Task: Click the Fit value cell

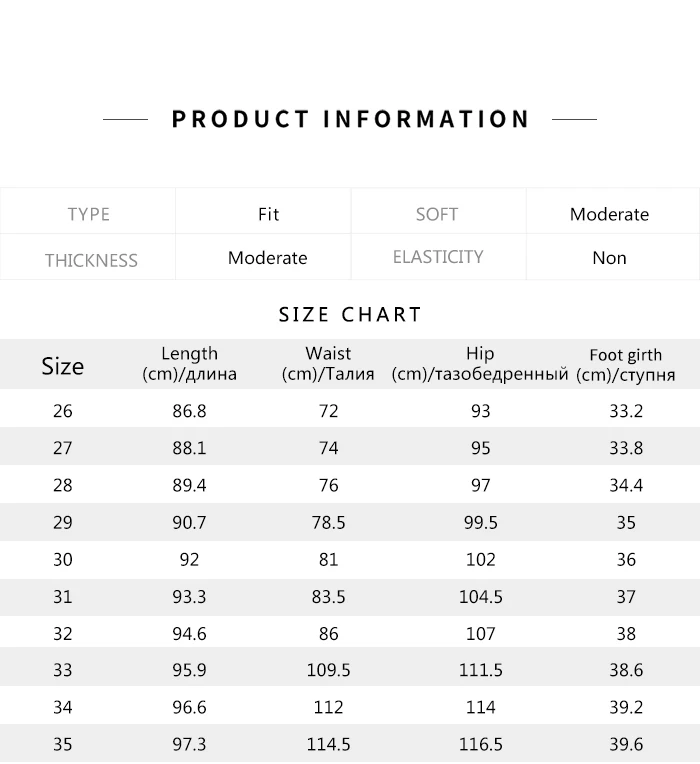Action: [268, 214]
